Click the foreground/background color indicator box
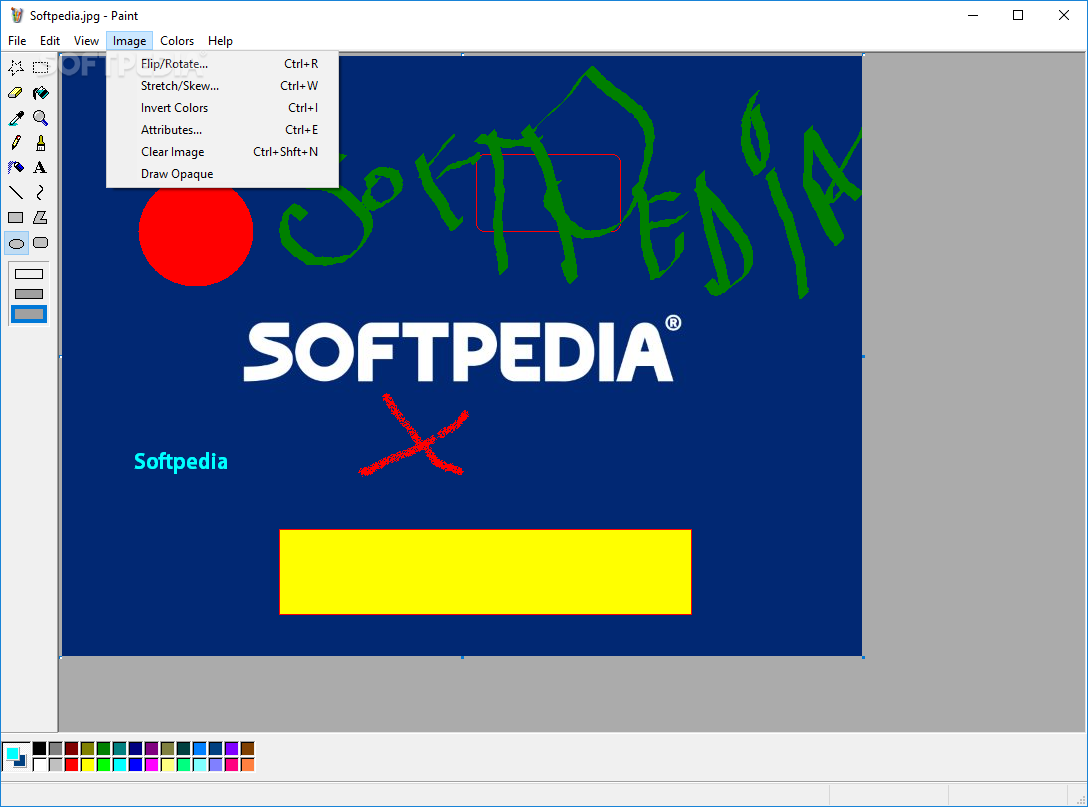Screen dimensions: 1088x807 [x=15, y=756]
